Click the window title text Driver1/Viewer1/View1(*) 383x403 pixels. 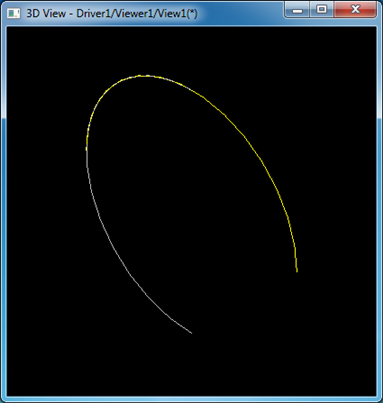[x=137, y=14]
